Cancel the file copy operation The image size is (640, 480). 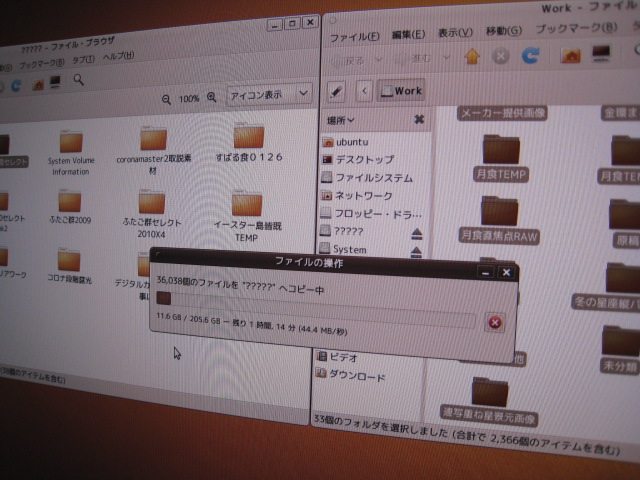click(x=494, y=321)
